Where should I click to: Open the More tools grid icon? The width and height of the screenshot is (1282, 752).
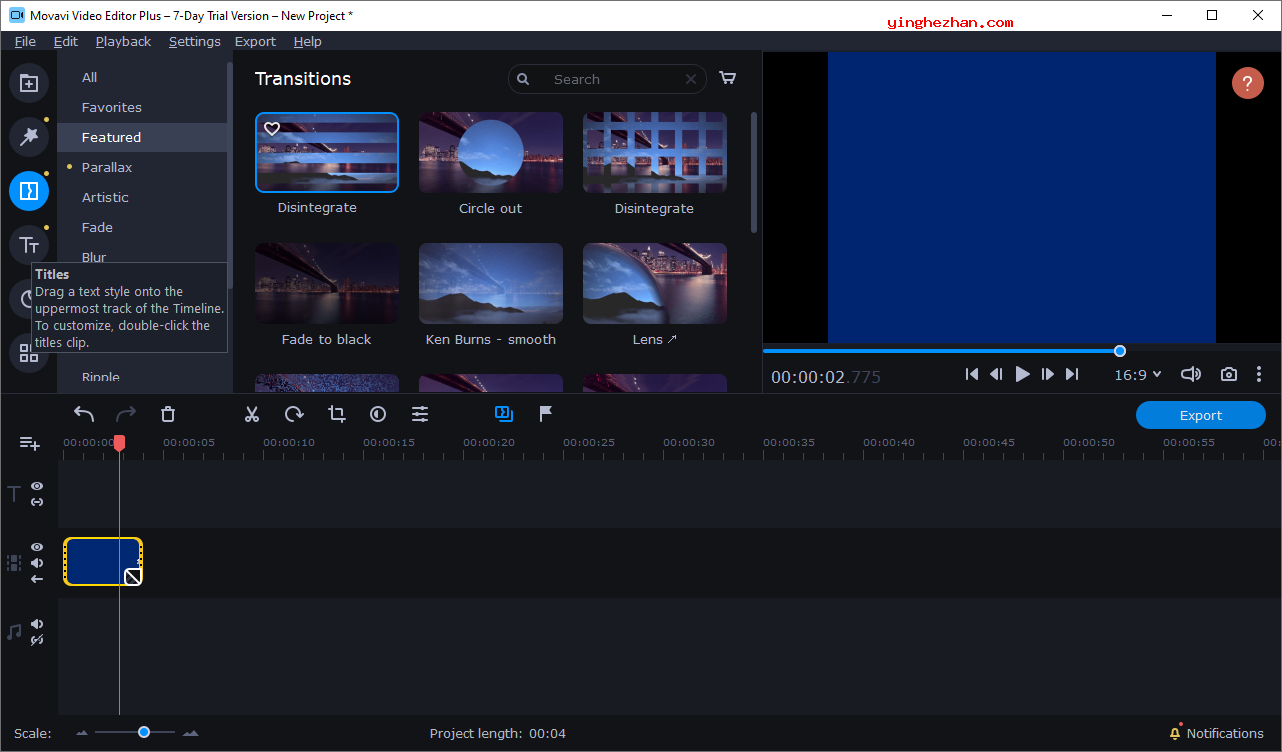pos(29,353)
